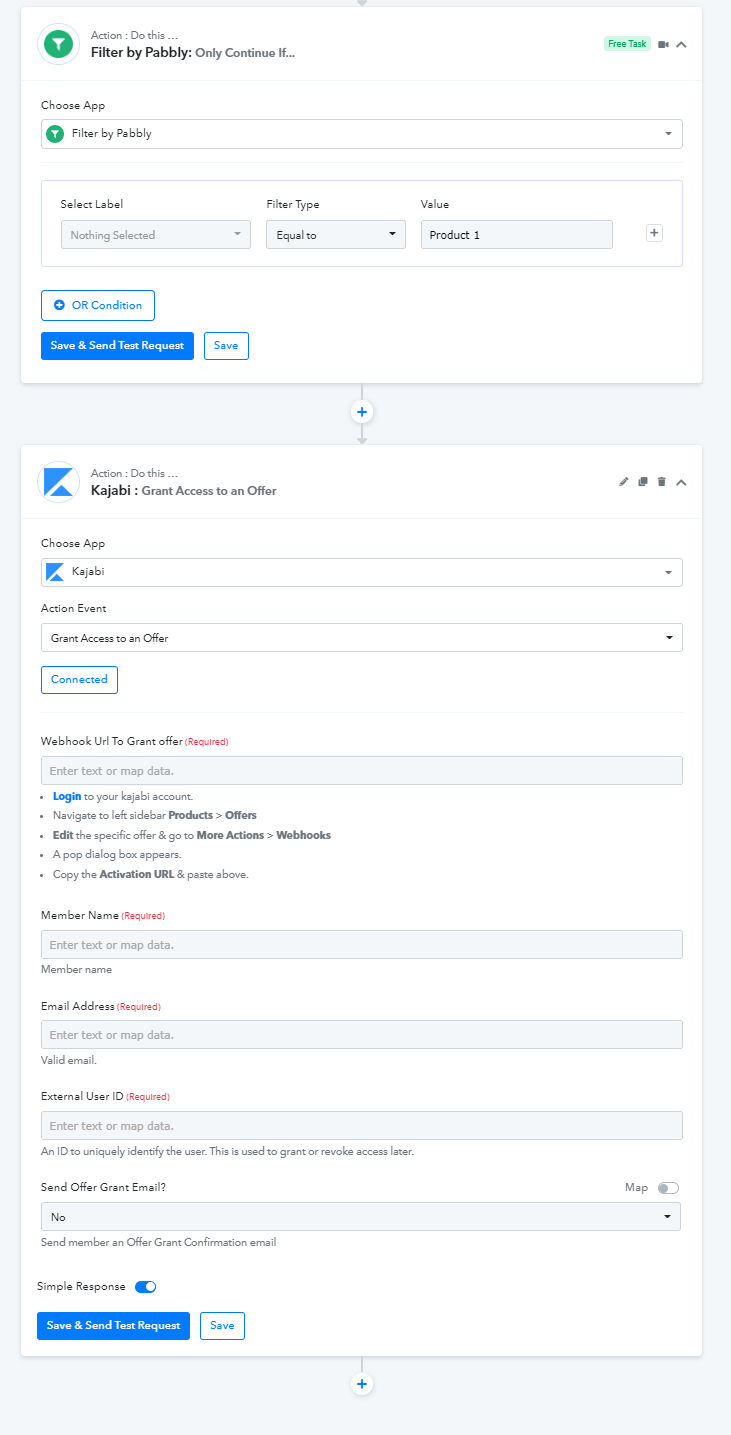Screen dimensions: 731x1435
Task: Duplicate the Kajabi step with copy icon
Action: pos(643,482)
